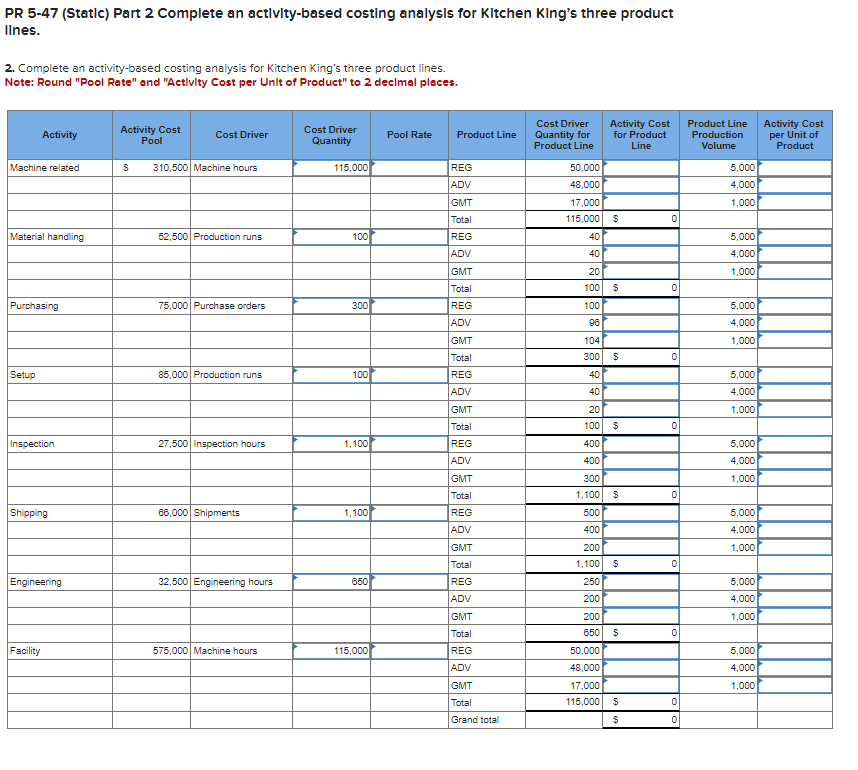The image size is (858, 770).
Task: Click the Setup Pool Rate input
Action: tap(409, 375)
